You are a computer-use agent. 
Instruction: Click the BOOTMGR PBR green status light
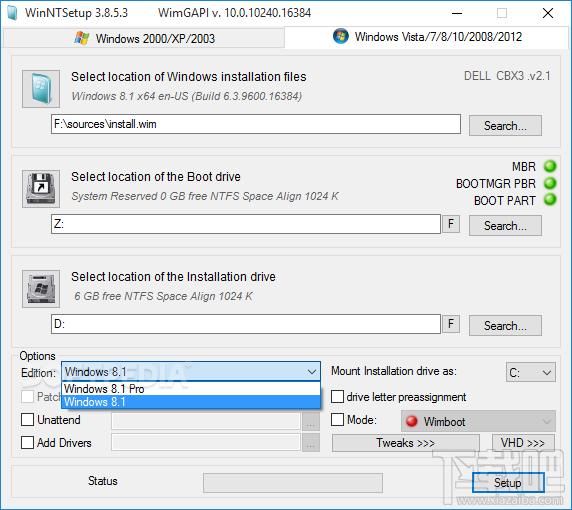point(550,183)
